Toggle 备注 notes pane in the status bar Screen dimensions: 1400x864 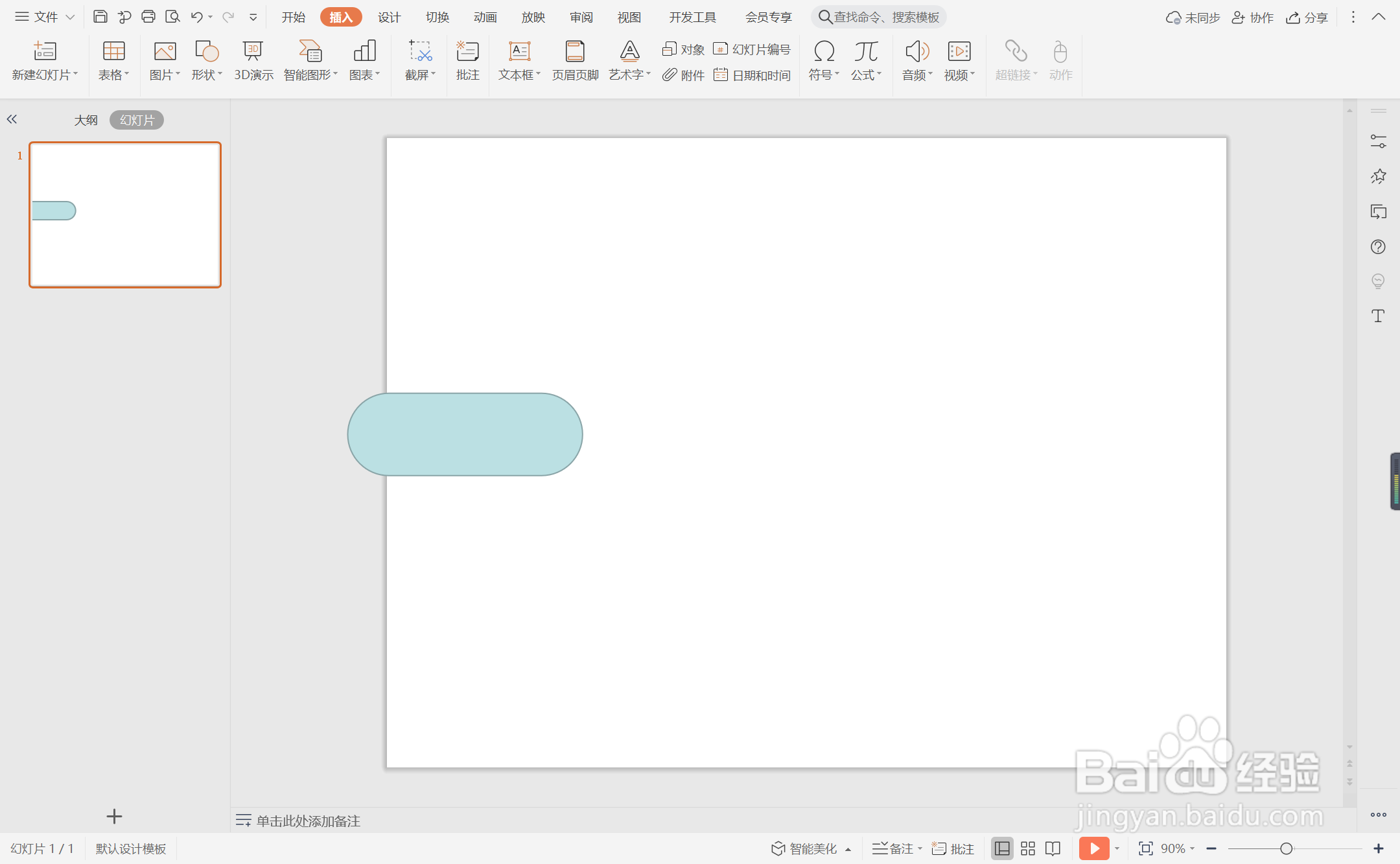point(894,848)
